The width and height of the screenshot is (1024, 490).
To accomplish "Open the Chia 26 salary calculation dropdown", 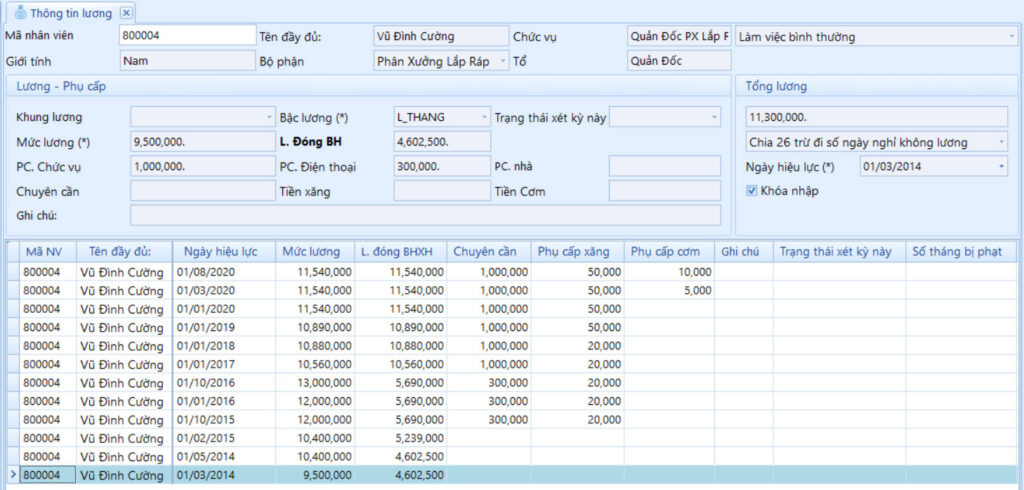I will coord(1002,142).
